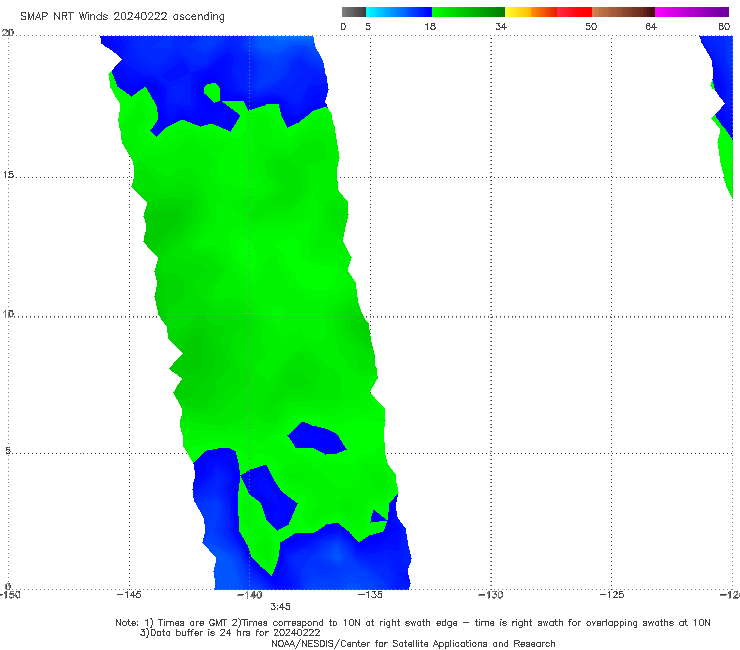Click the yellow-orange segment of the color bar

pos(531,12)
